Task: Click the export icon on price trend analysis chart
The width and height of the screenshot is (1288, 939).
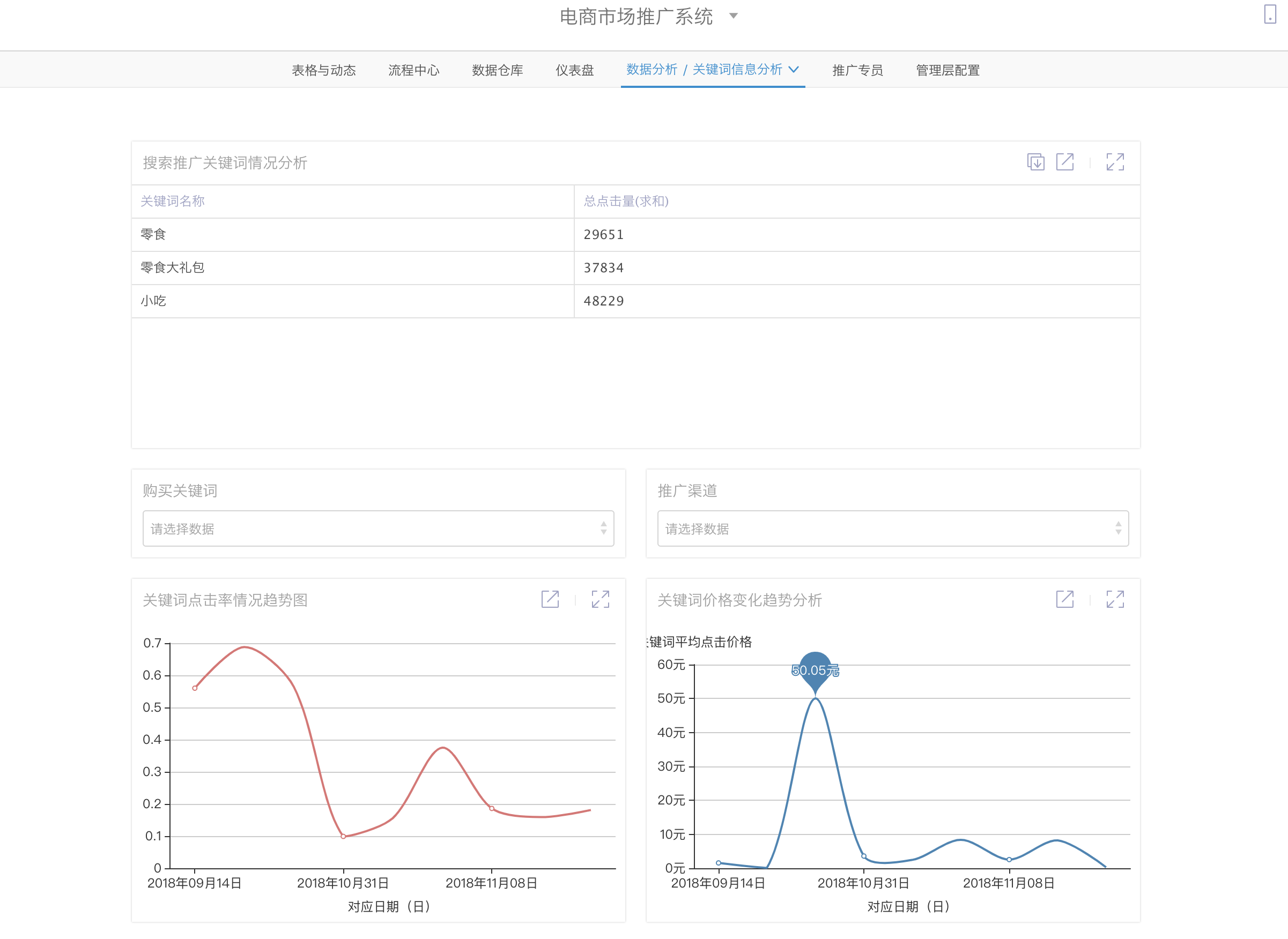Action: (1064, 599)
